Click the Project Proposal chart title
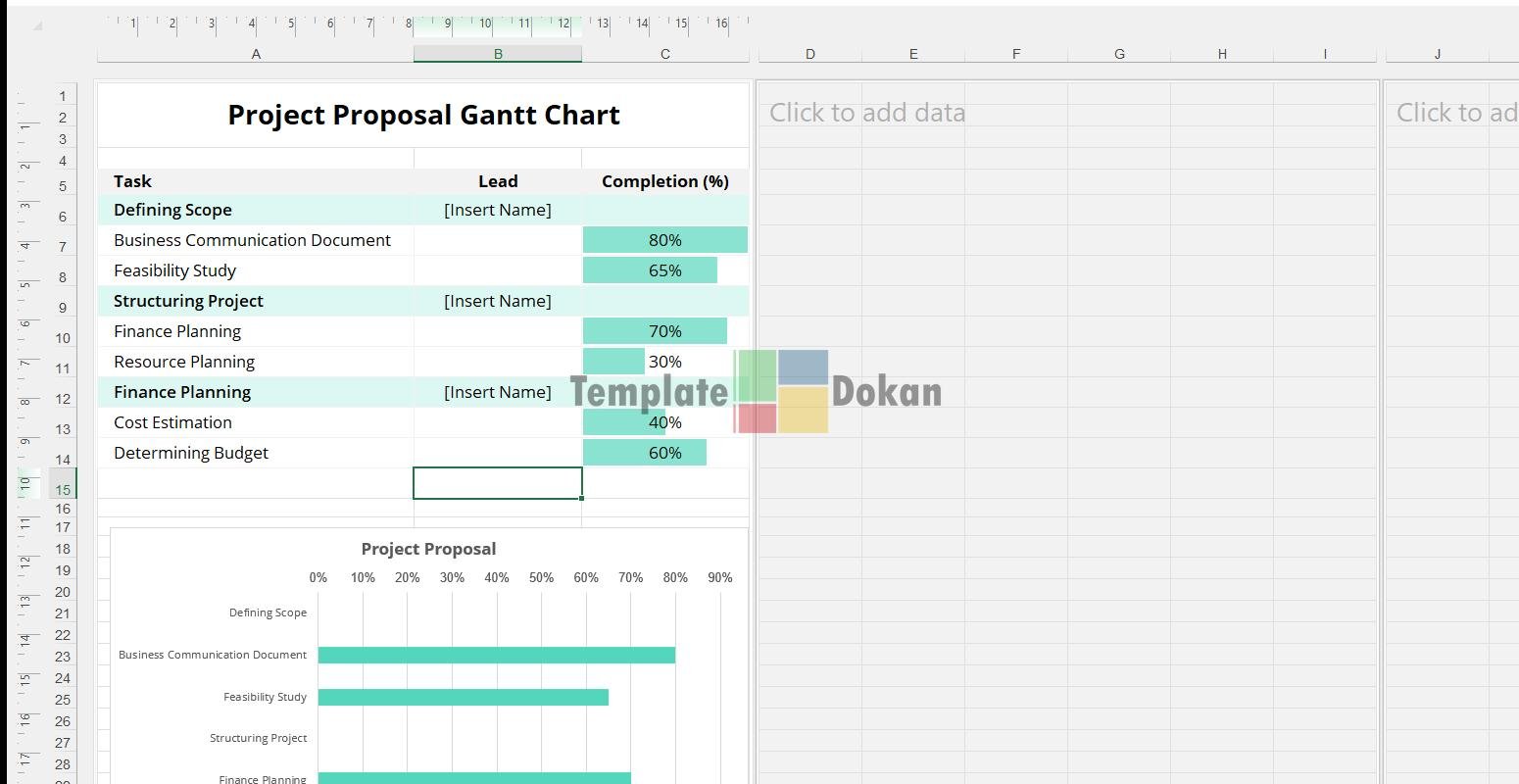1519x784 pixels. 428,549
